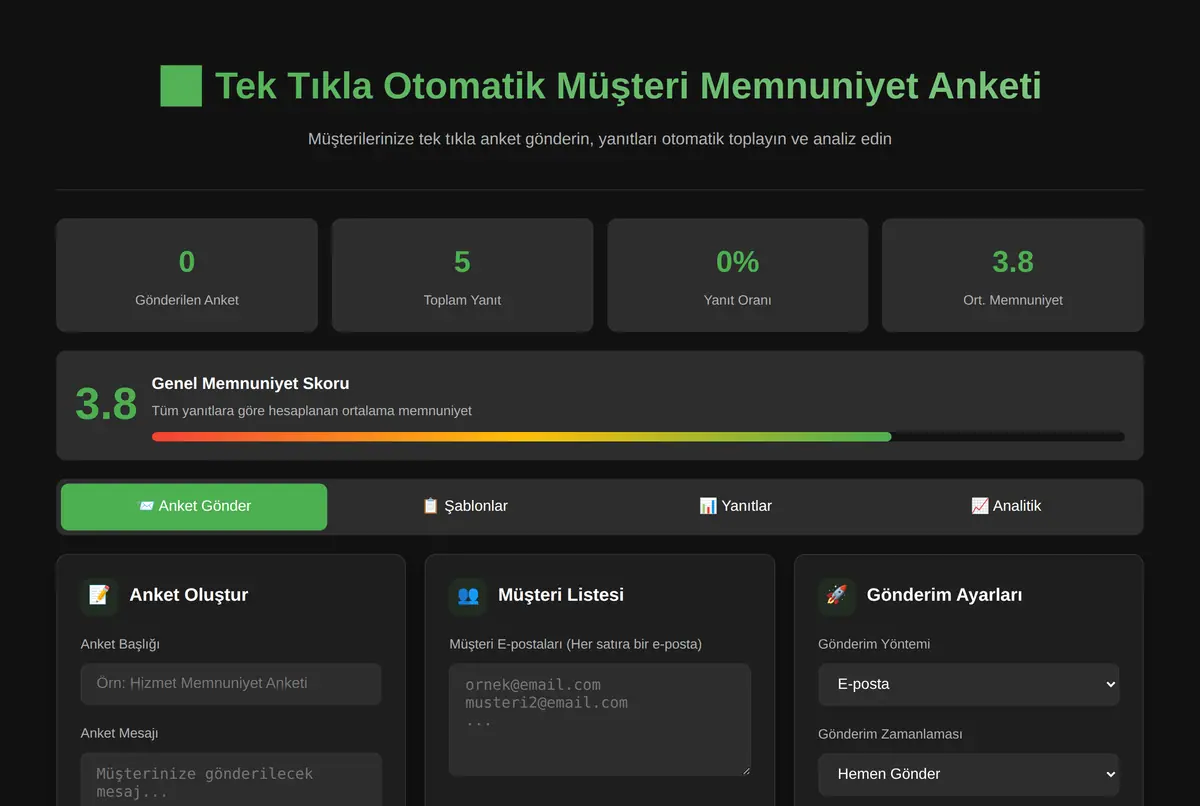Click the Tek Tıkla Otomatik Müşteri page title

[628, 86]
